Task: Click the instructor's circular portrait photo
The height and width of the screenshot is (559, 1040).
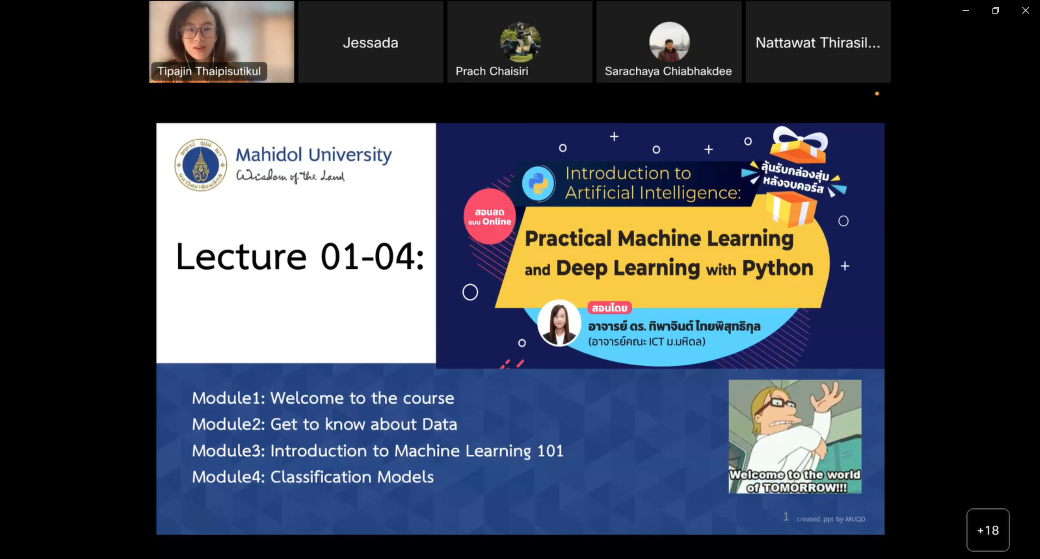Action: 559,323
